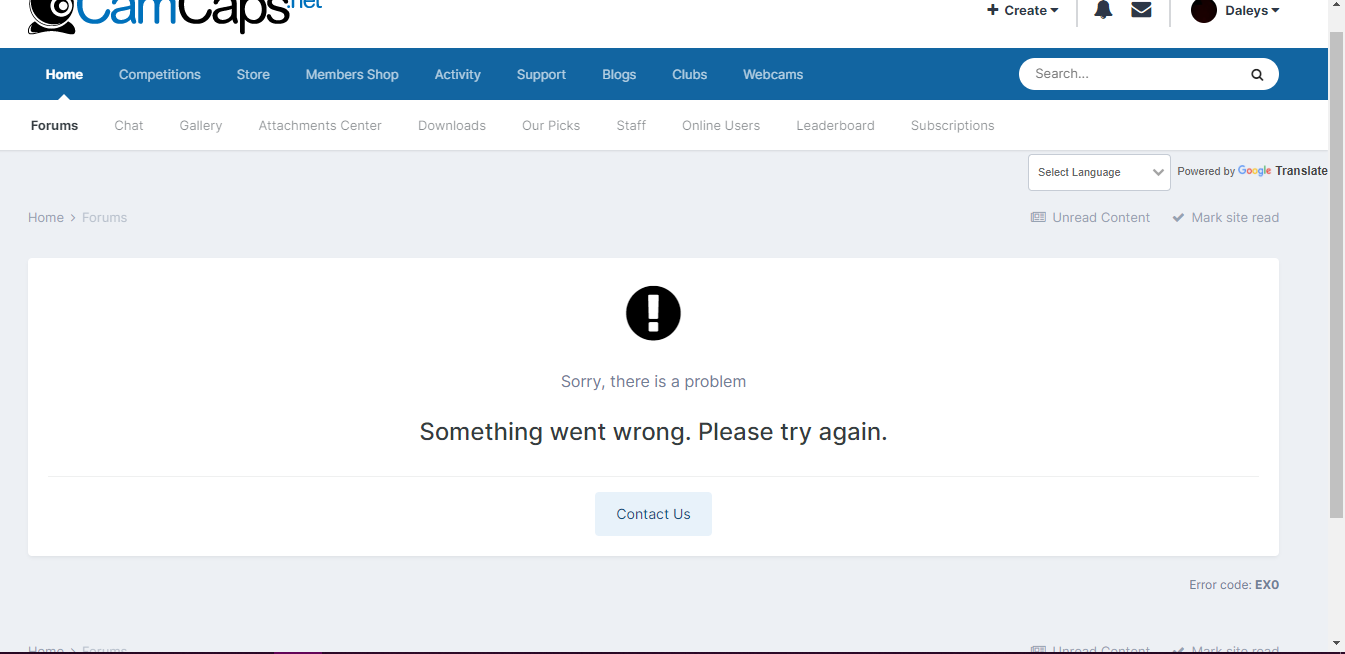Open the Webcams menu item
Screen dimensions: 1345x654
tap(773, 74)
